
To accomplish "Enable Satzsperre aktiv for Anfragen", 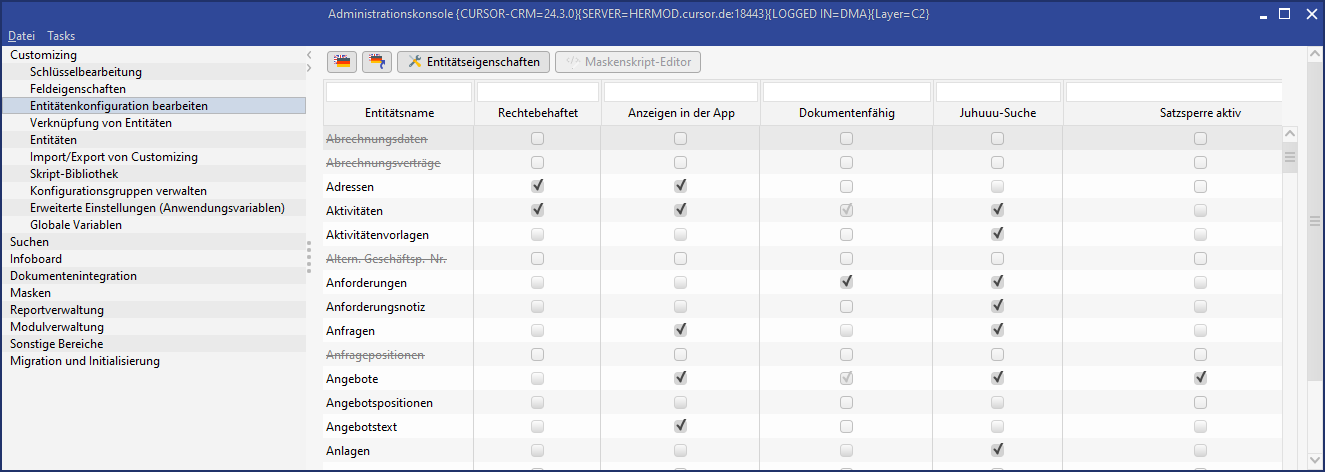I will 1200,330.
